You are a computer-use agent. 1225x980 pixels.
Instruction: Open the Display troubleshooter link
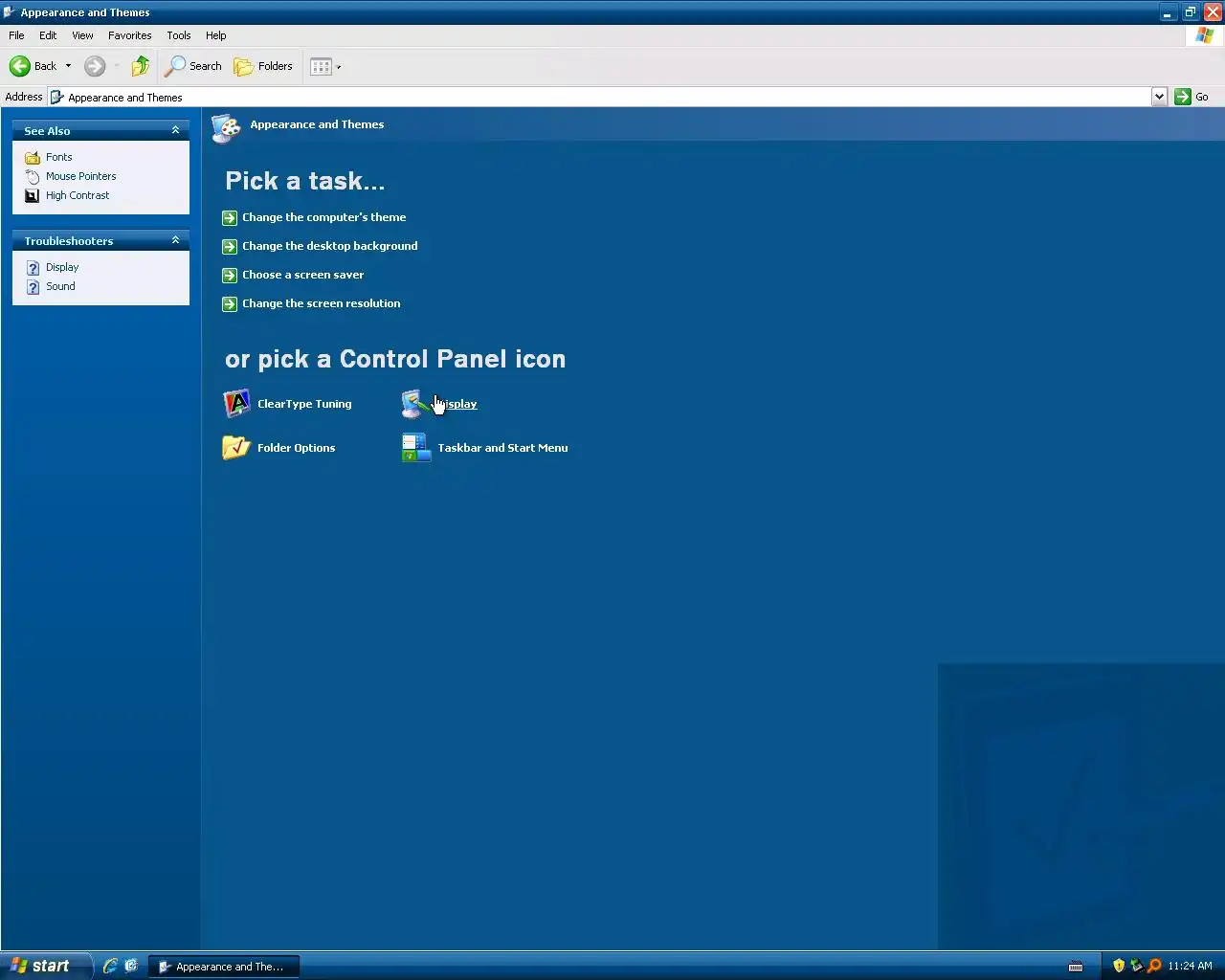pos(62,267)
